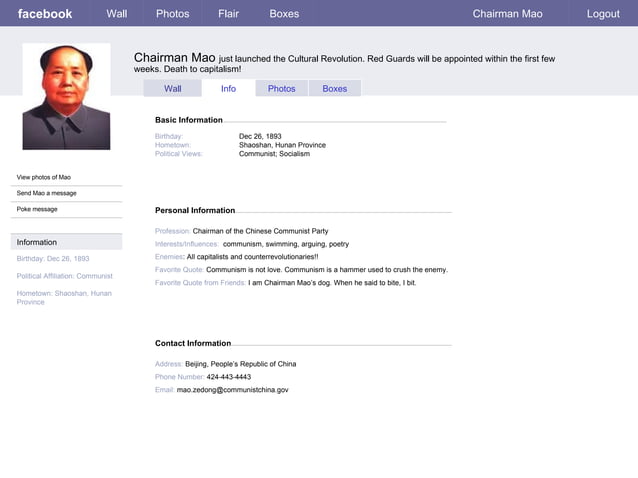This screenshot has height=478, width=638.
Task: Click View photos of Mao
Action: (44, 177)
